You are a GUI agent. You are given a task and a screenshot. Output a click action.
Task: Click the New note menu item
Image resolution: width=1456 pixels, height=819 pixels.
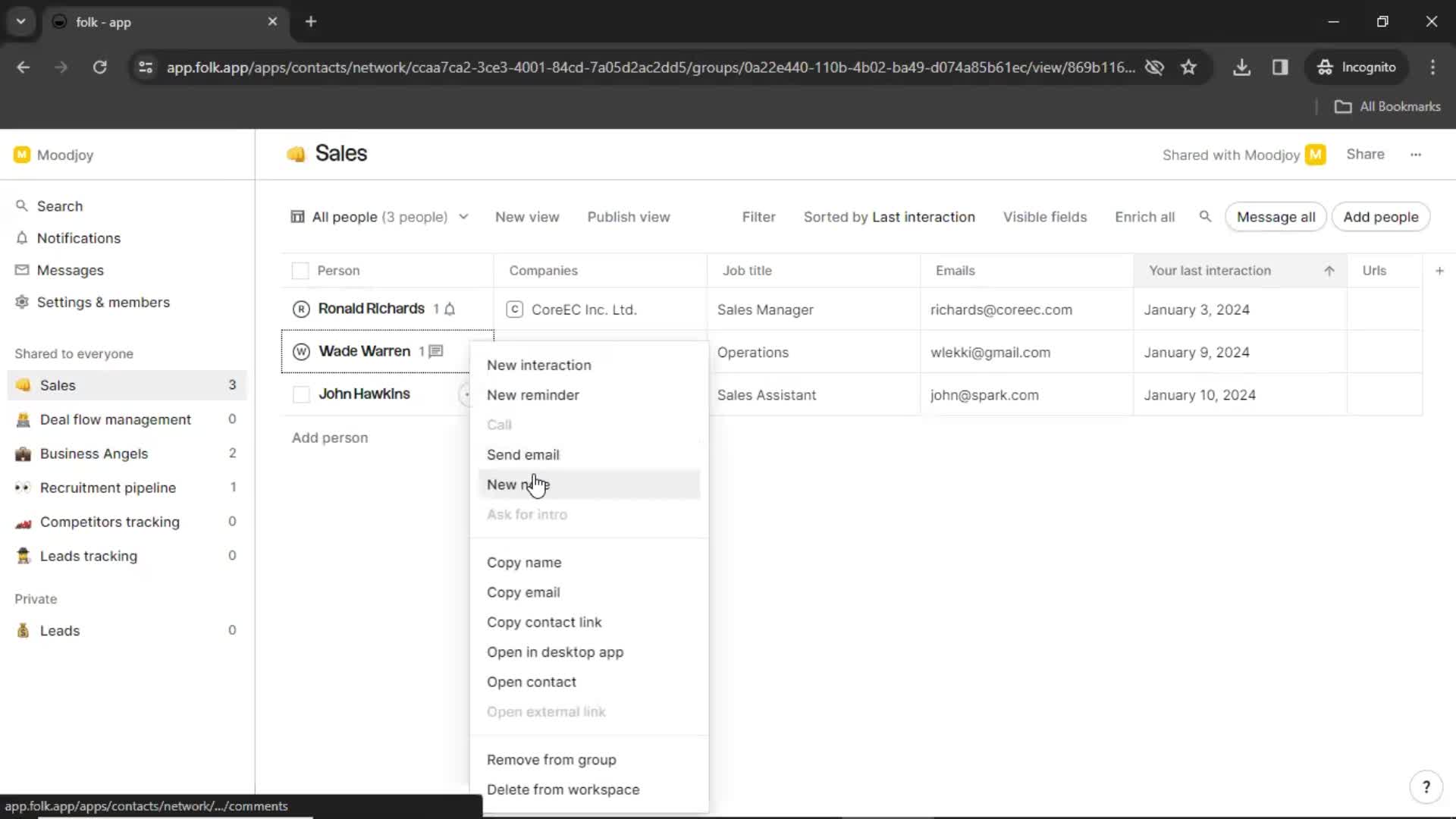click(x=518, y=484)
